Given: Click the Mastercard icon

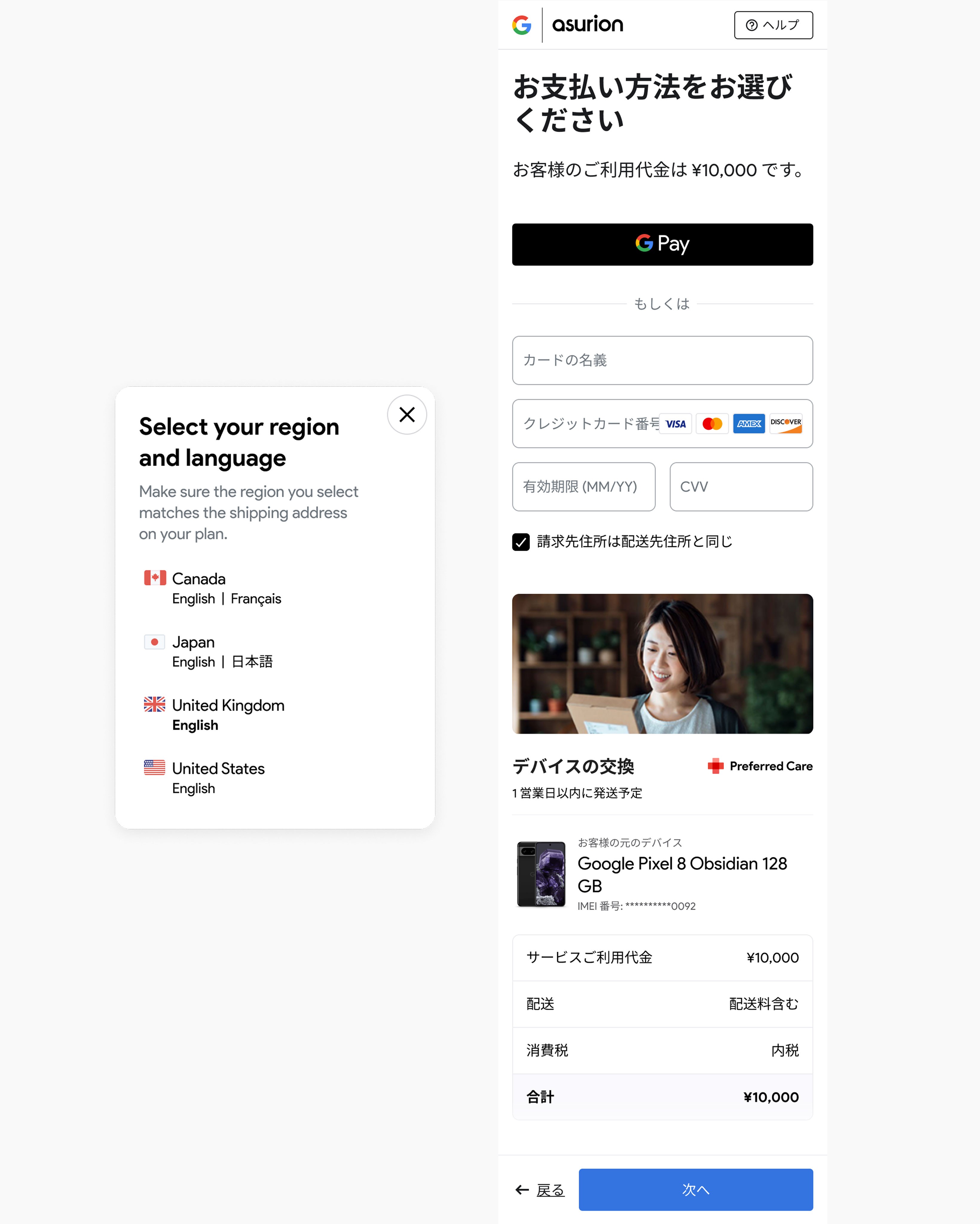Looking at the screenshot, I should pos(712,423).
